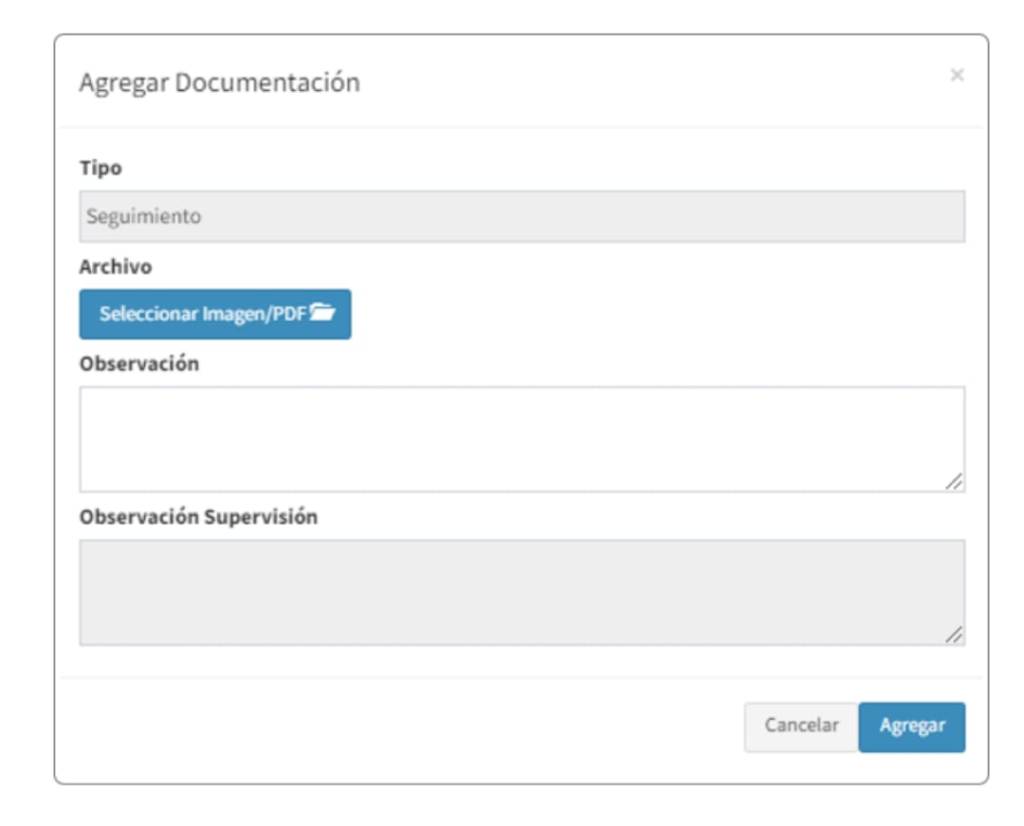
Task: Click the Tipo field showing Seguimiento
Action: 522,216
